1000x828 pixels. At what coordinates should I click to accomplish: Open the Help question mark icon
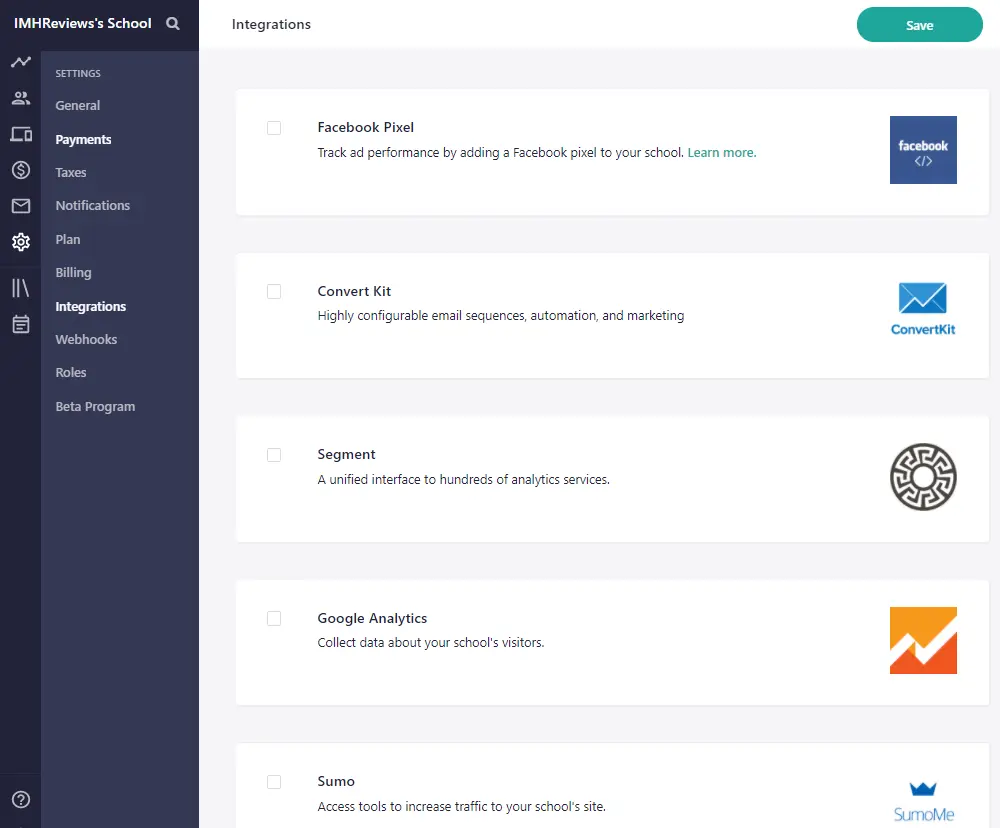pyautogui.click(x=21, y=799)
